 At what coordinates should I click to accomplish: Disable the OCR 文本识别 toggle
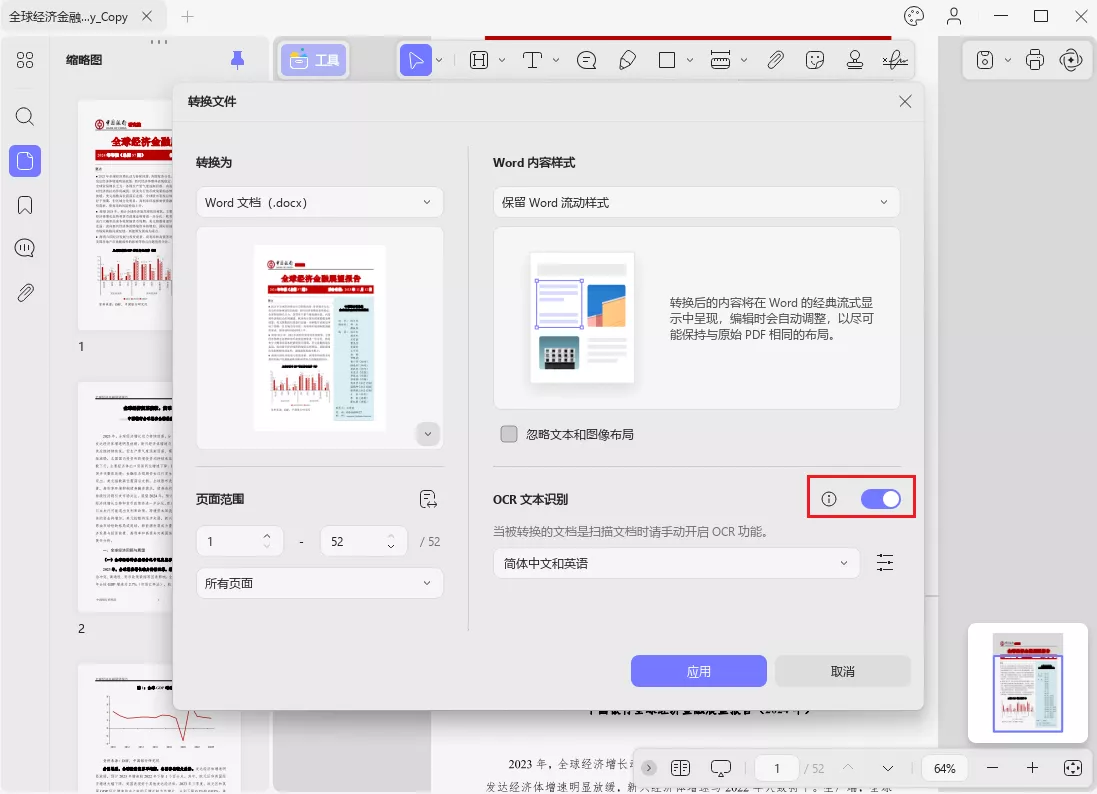click(x=881, y=497)
